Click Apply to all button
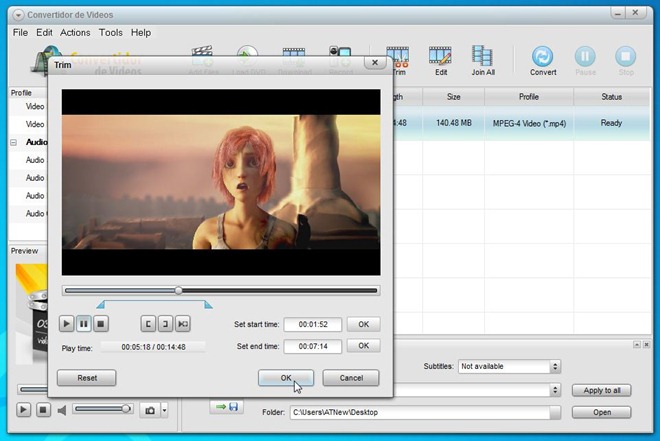This screenshot has height=441, width=660. 601,391
